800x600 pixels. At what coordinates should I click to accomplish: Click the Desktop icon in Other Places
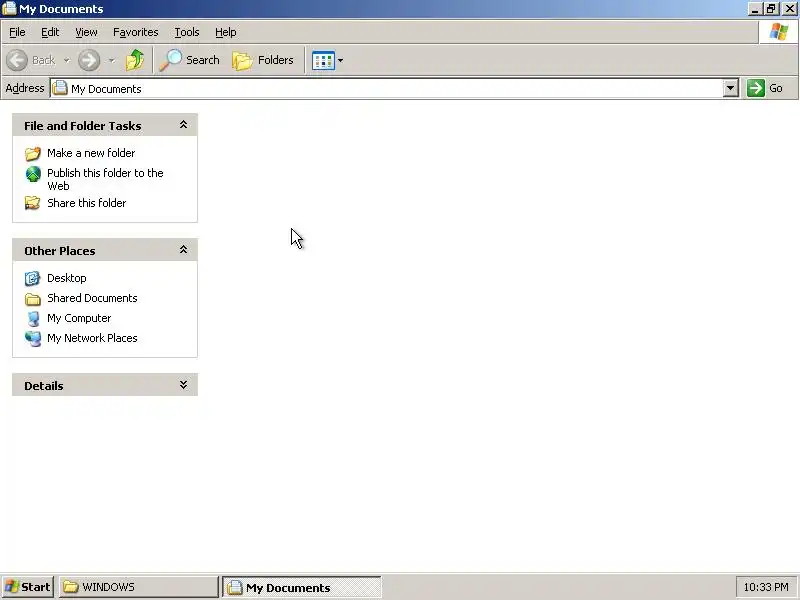pyautogui.click(x=33, y=278)
